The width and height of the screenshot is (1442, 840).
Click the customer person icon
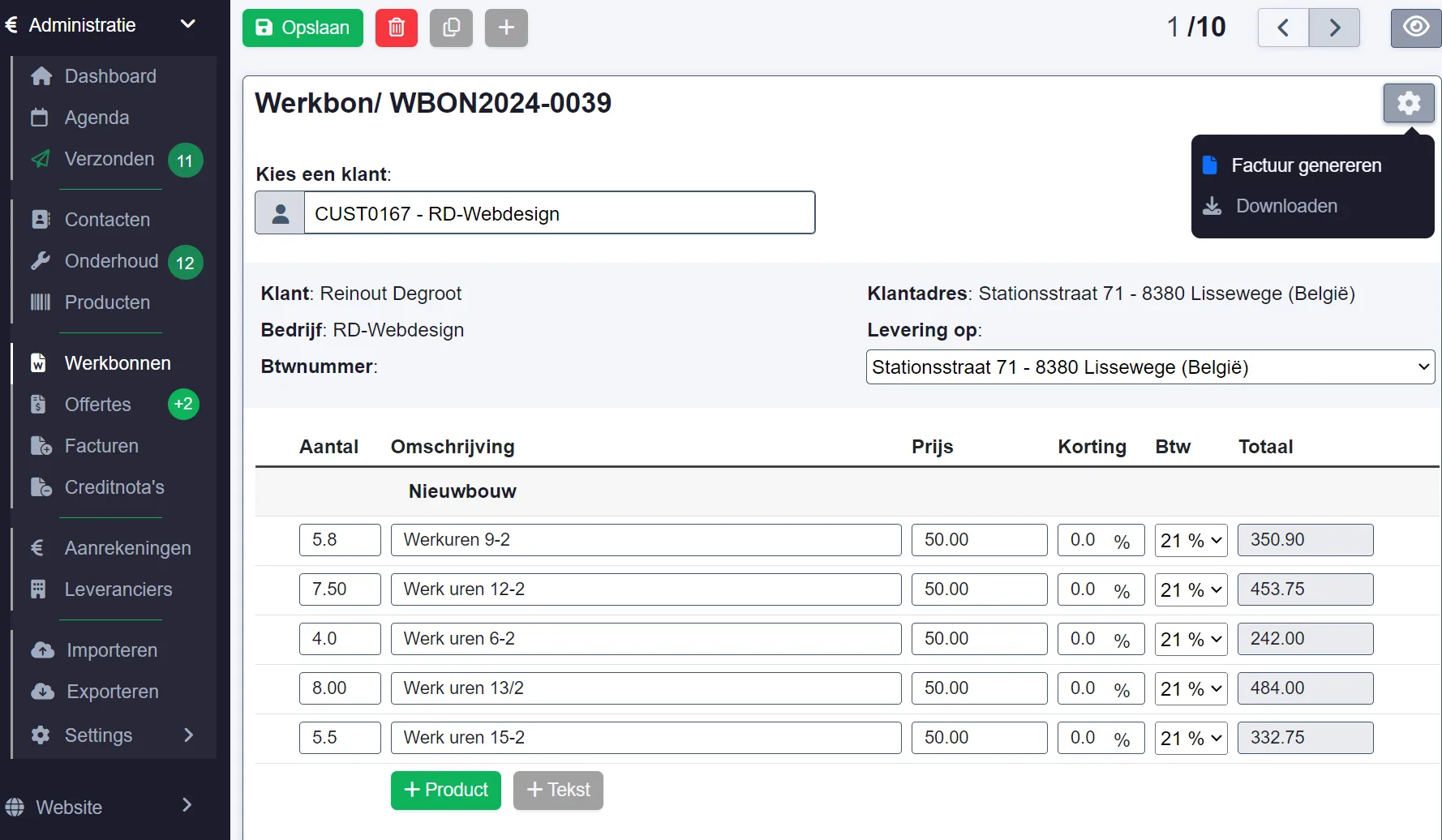coord(280,213)
